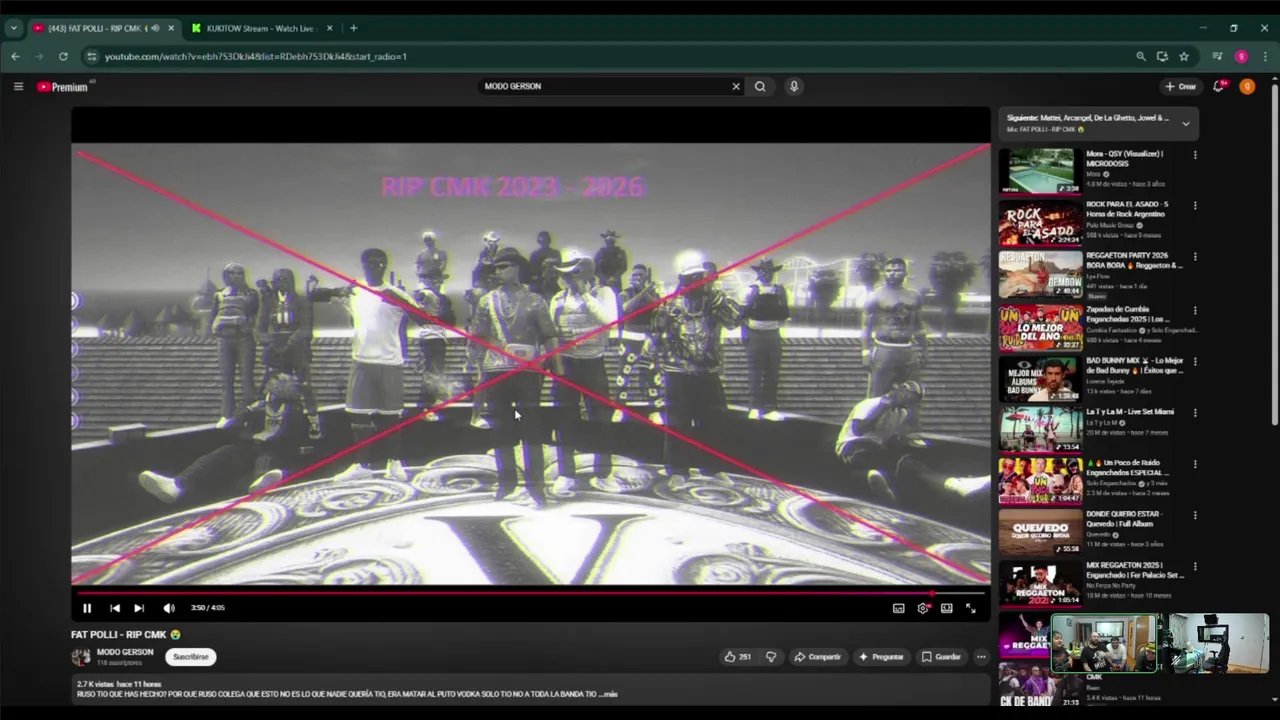Viewport: 1280px width, 720px height.
Task: Click the Preguntar button
Action: (881, 657)
